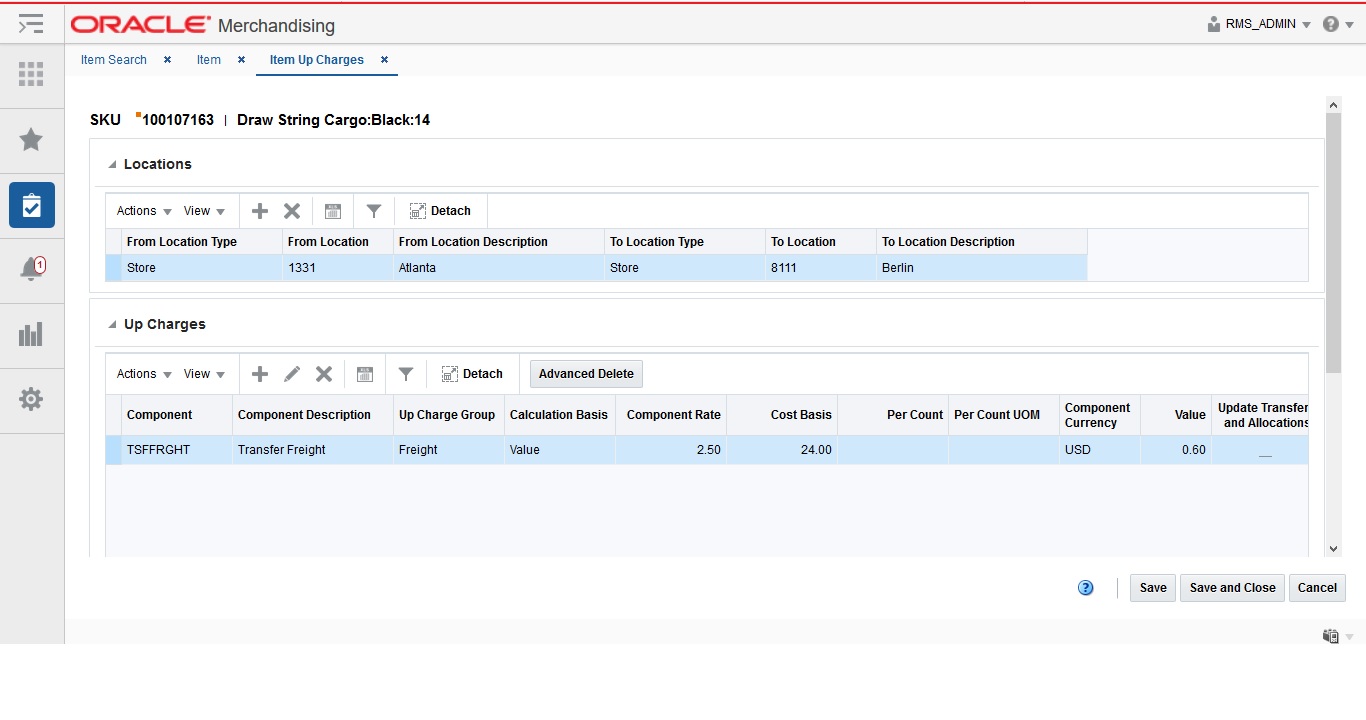The width and height of the screenshot is (1366, 720).
Task: Open Favorites star in the sidebar
Action: [x=31, y=139]
